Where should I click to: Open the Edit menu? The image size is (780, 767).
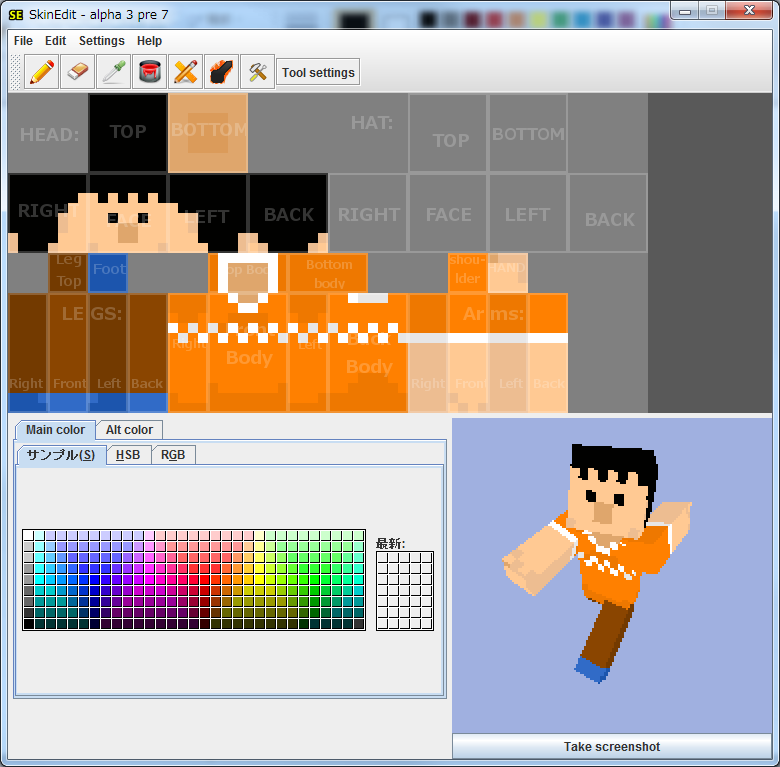point(55,41)
